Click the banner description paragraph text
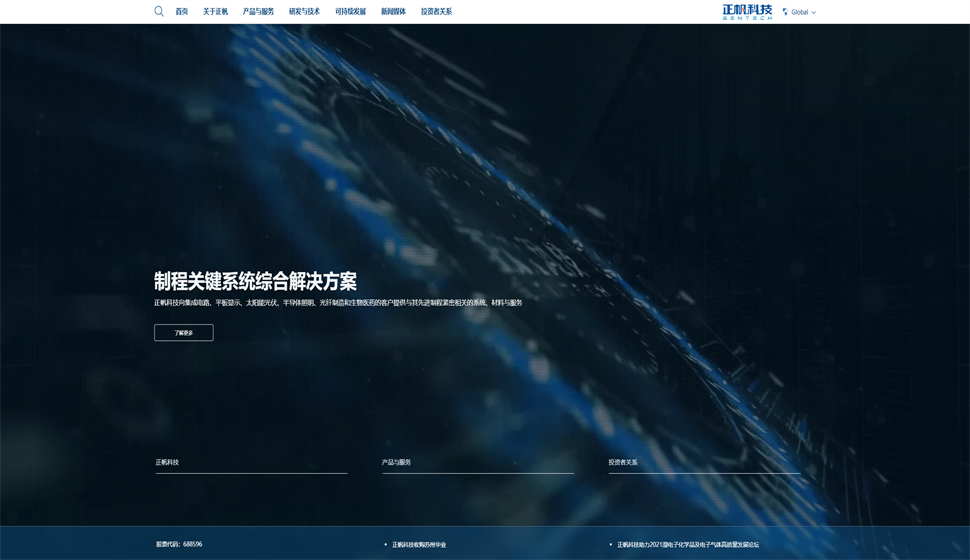Image resolution: width=970 pixels, height=560 pixels. [x=338, y=302]
